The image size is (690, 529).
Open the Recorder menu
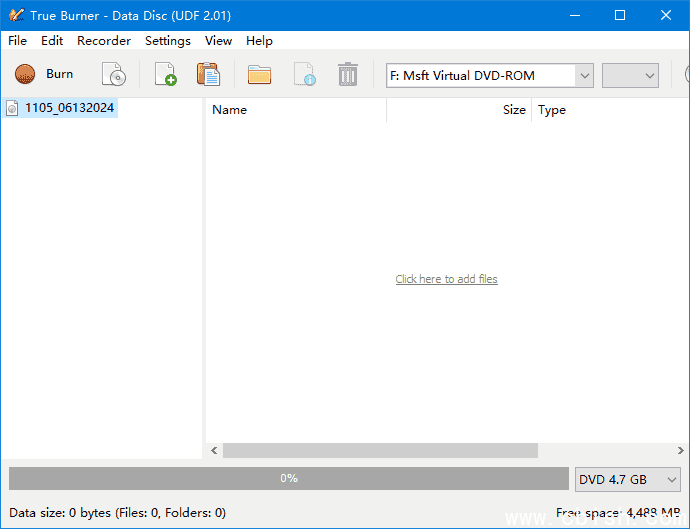104,41
